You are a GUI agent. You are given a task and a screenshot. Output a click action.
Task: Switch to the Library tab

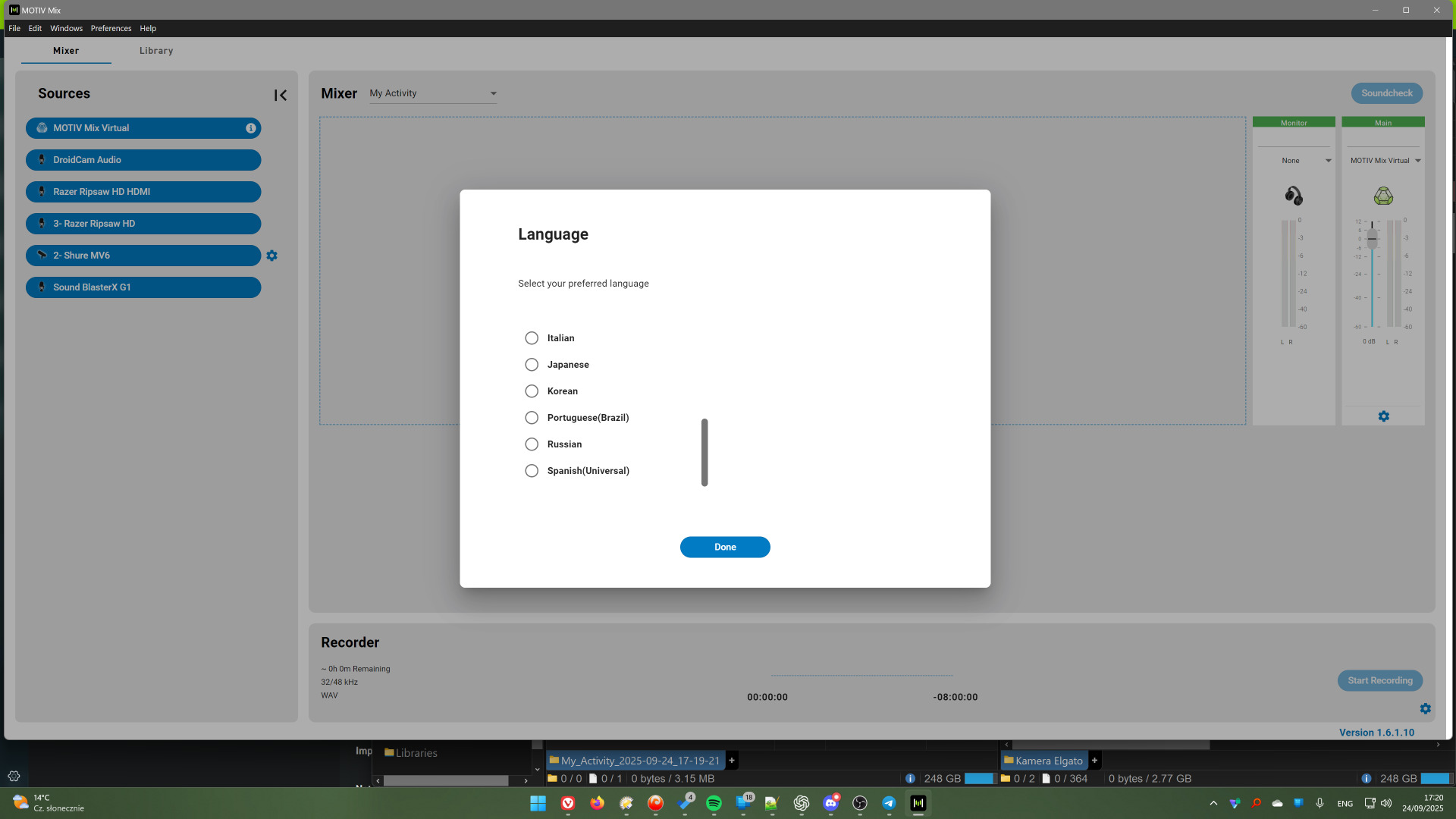156,51
